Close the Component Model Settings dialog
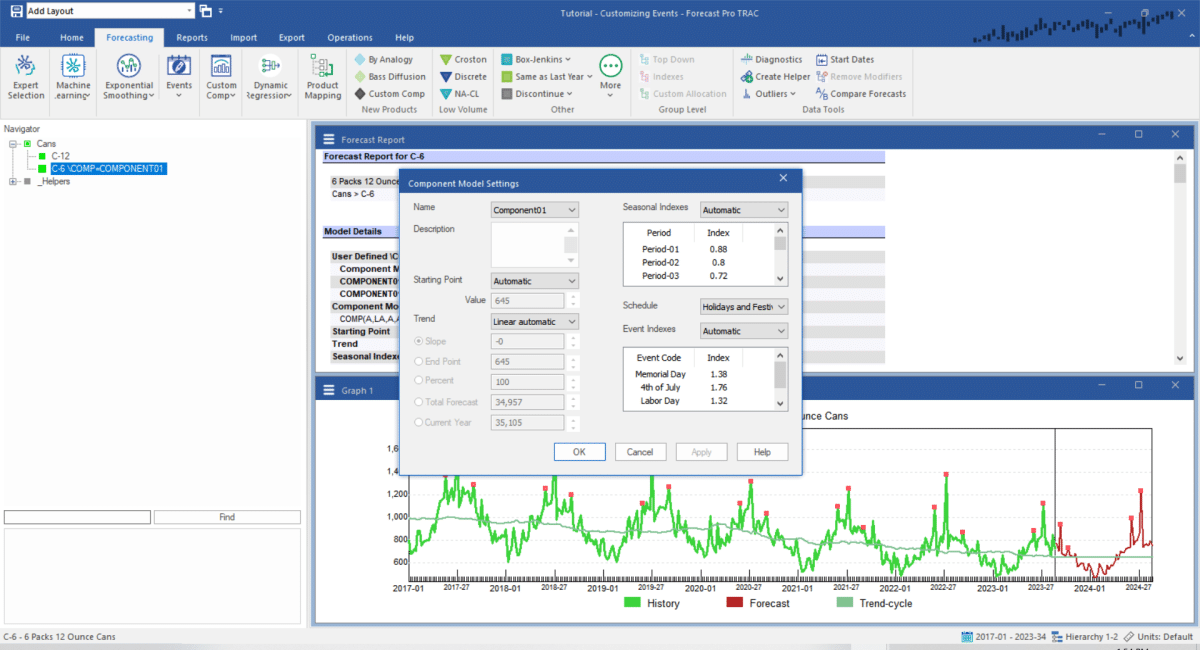Viewport: 1200px width, 650px height. click(x=783, y=178)
